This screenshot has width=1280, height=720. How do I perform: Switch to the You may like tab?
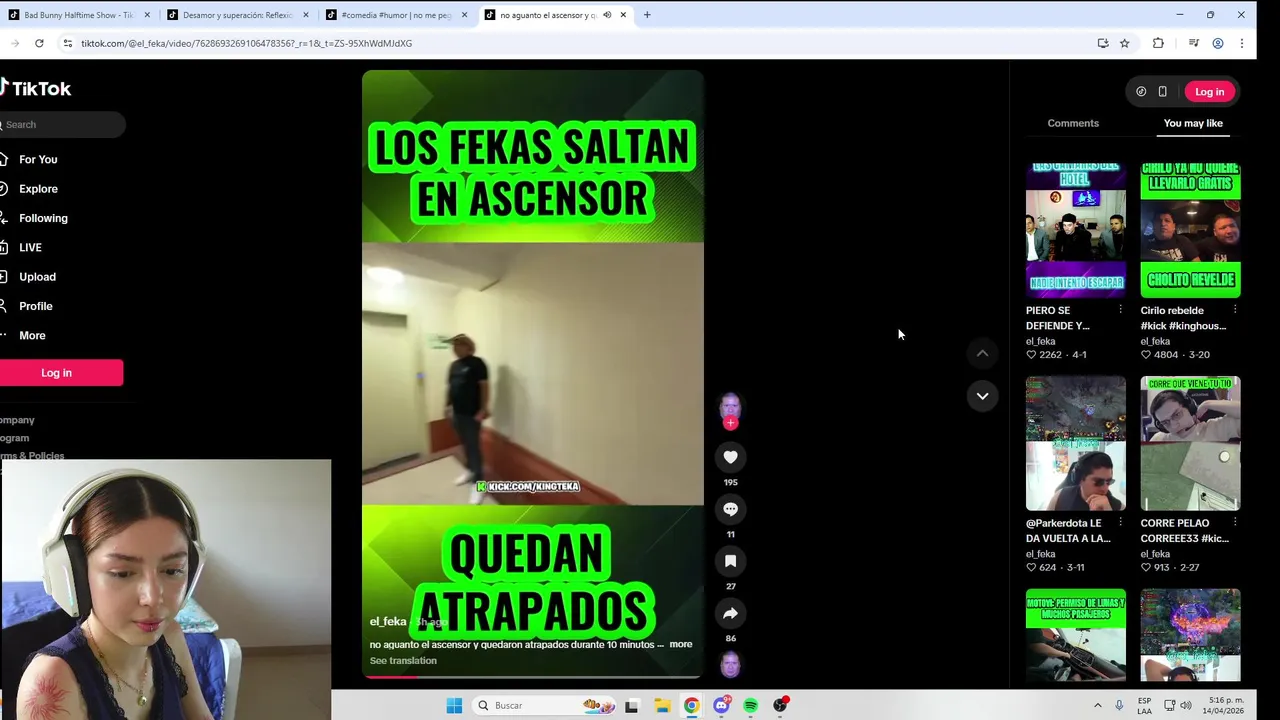coord(1193,123)
